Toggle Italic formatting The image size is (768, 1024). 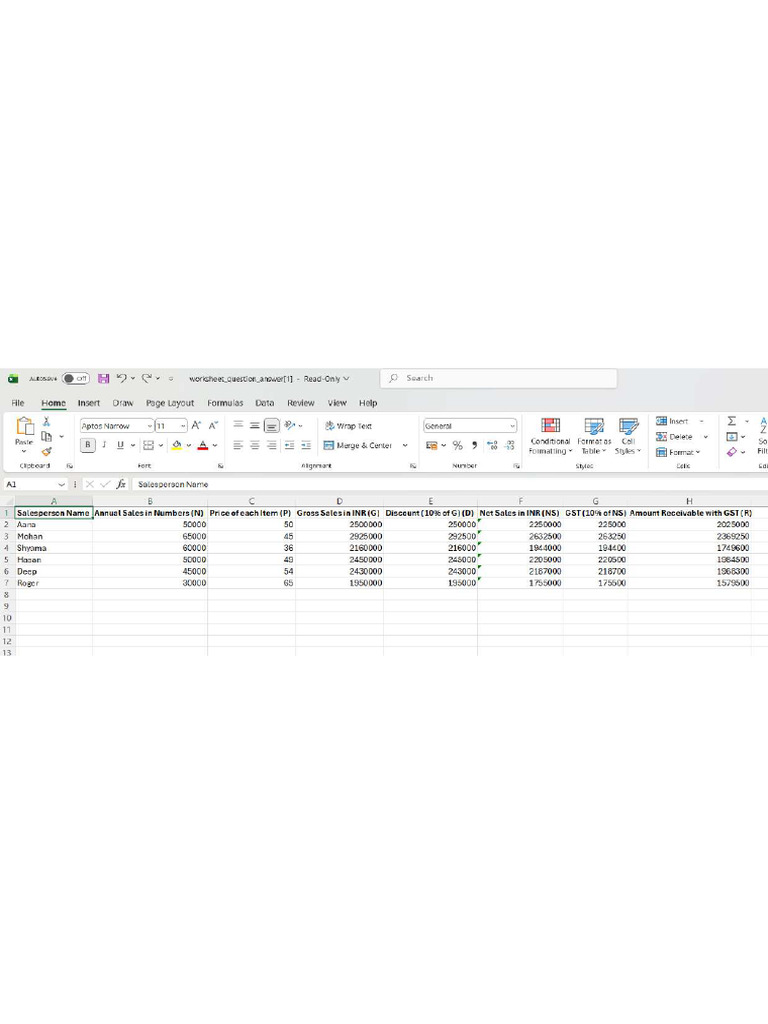(x=104, y=445)
